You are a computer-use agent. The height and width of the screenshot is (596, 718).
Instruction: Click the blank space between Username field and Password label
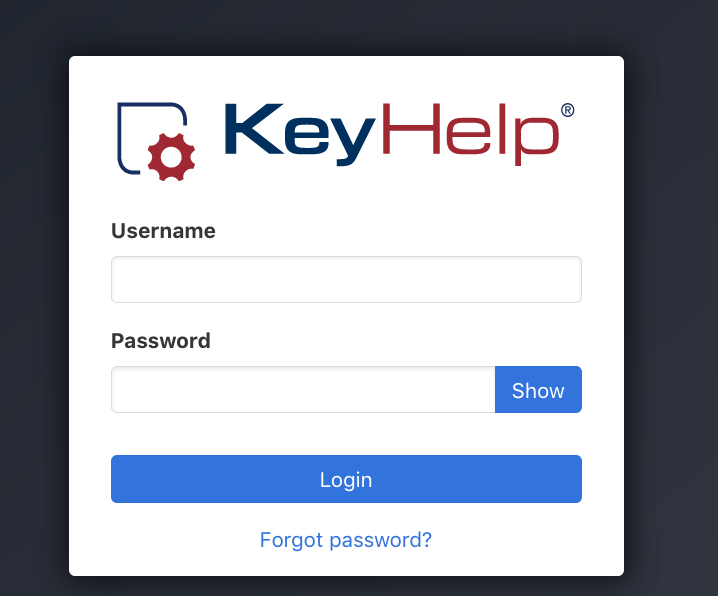[x=346, y=317]
